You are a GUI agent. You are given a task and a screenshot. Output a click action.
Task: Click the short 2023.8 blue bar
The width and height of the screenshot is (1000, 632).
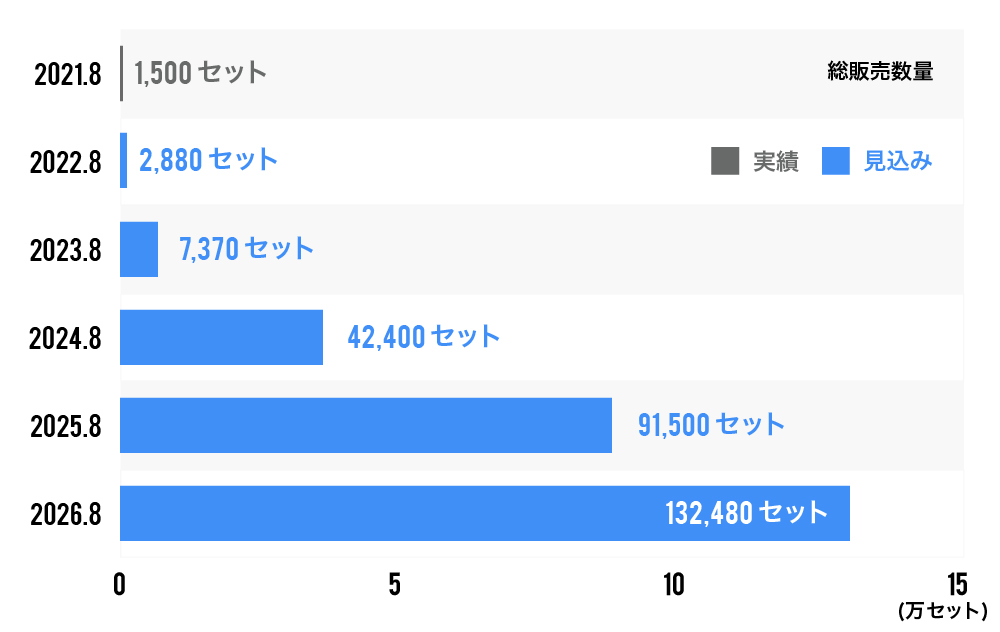click(x=139, y=249)
